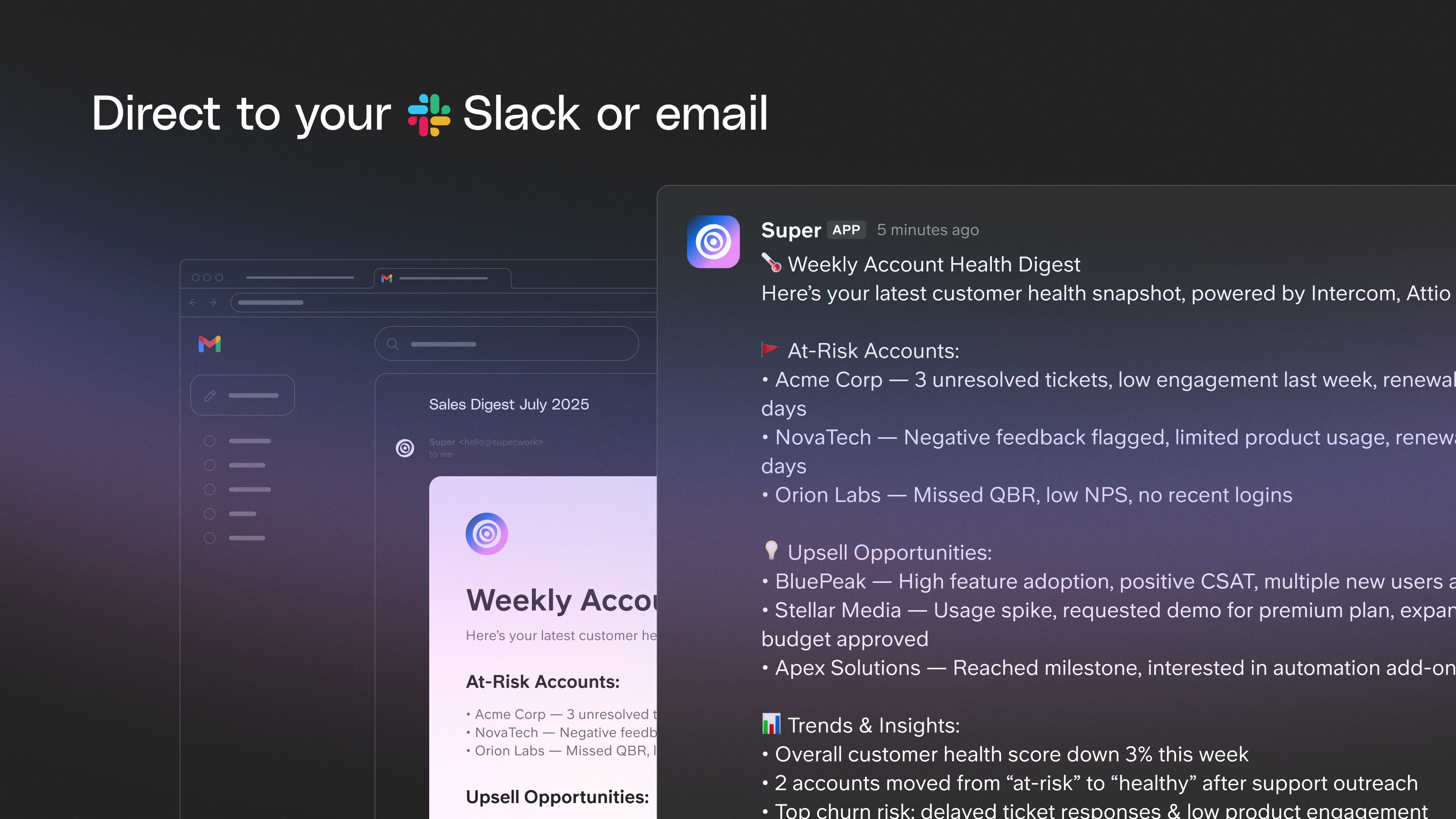Click the round Super logo in email body
This screenshot has height=819, width=1456.
tap(486, 533)
